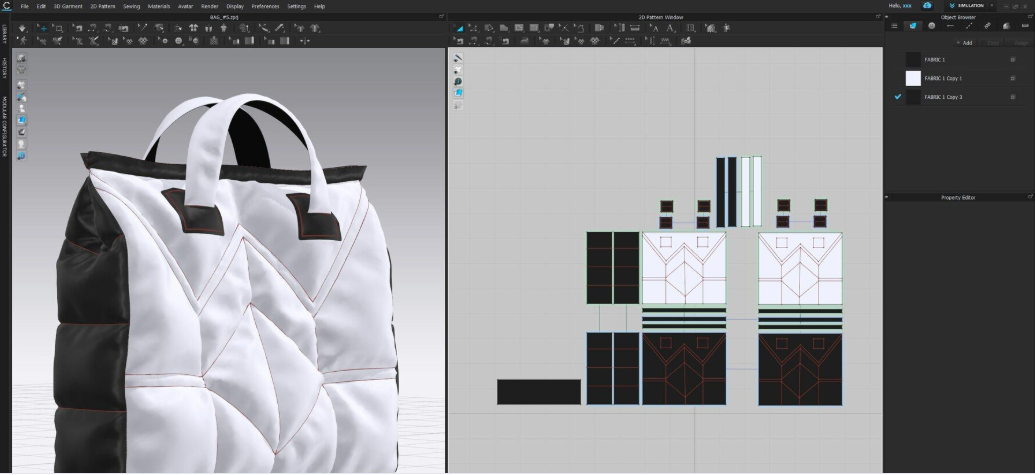Switch to Fabric tab icon in Object Browser
Image resolution: width=1035 pixels, height=475 pixels.
913,26
